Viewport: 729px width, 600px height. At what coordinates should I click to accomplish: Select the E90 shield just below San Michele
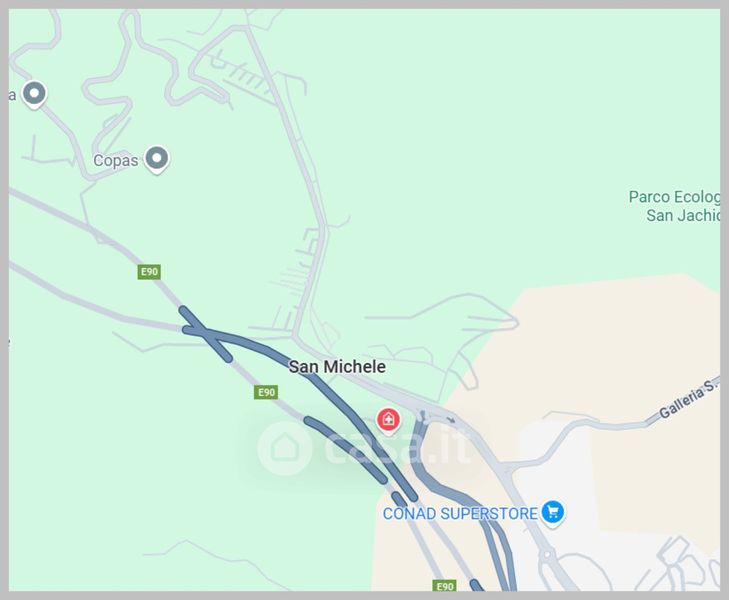click(266, 392)
